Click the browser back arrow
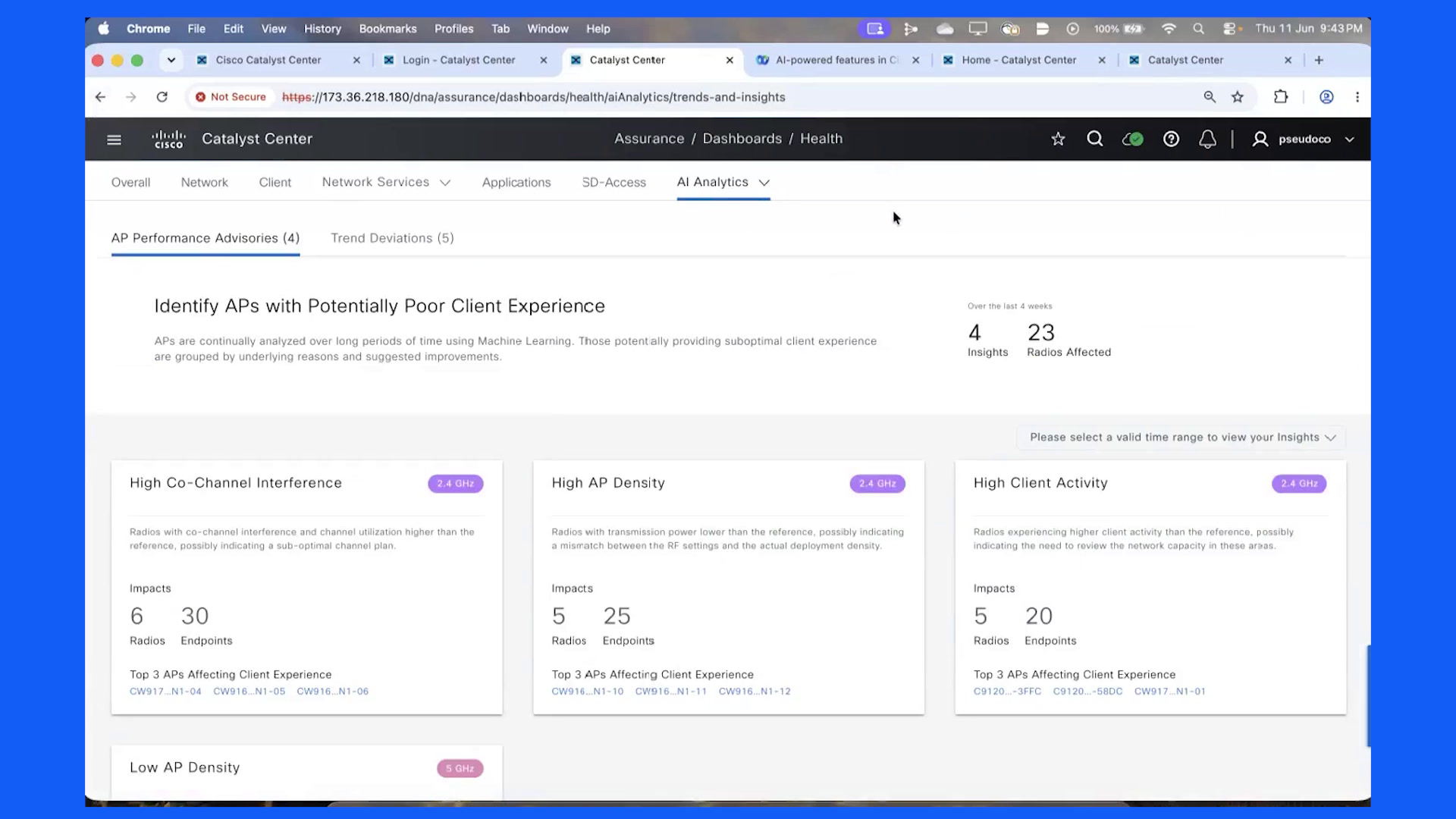1456x819 pixels. point(100,97)
